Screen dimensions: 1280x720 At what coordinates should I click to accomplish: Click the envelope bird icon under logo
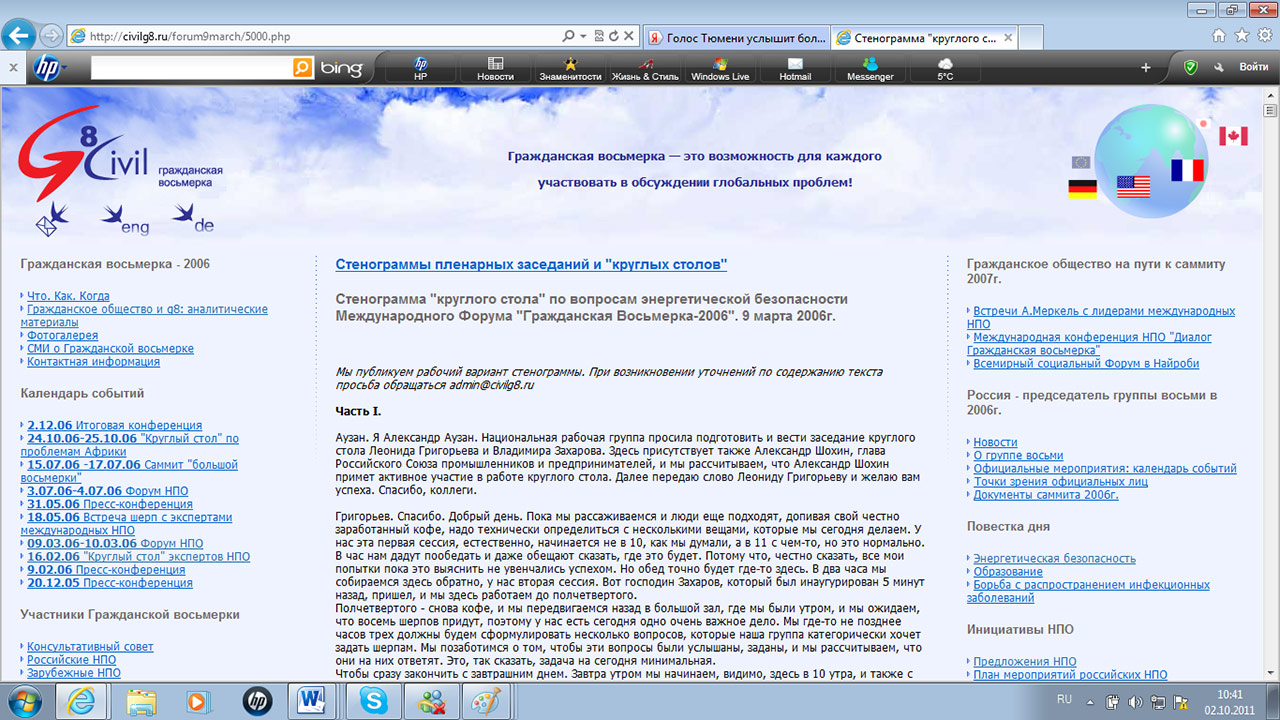[x=52, y=219]
